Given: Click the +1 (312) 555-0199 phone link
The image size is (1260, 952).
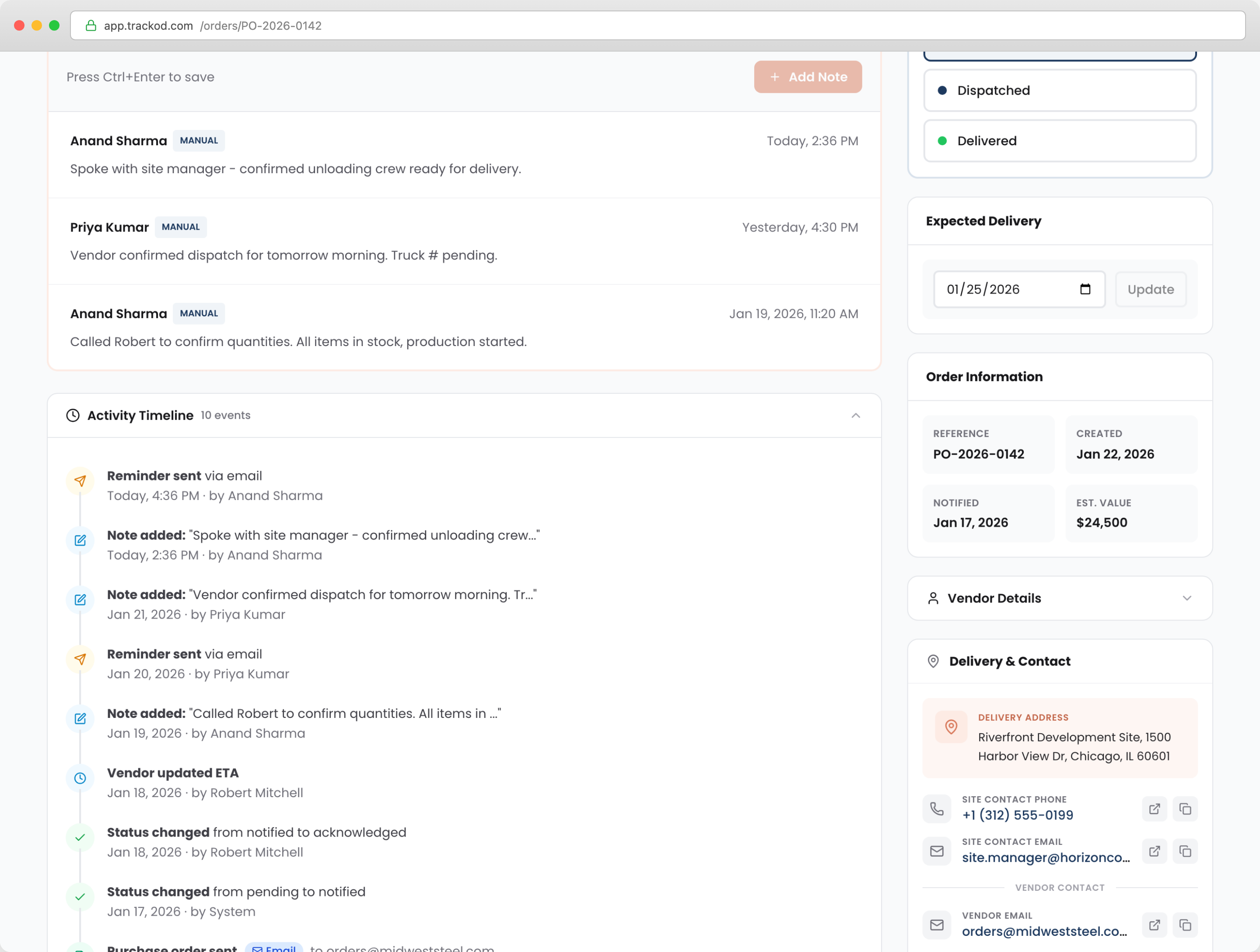Looking at the screenshot, I should [x=1017, y=815].
